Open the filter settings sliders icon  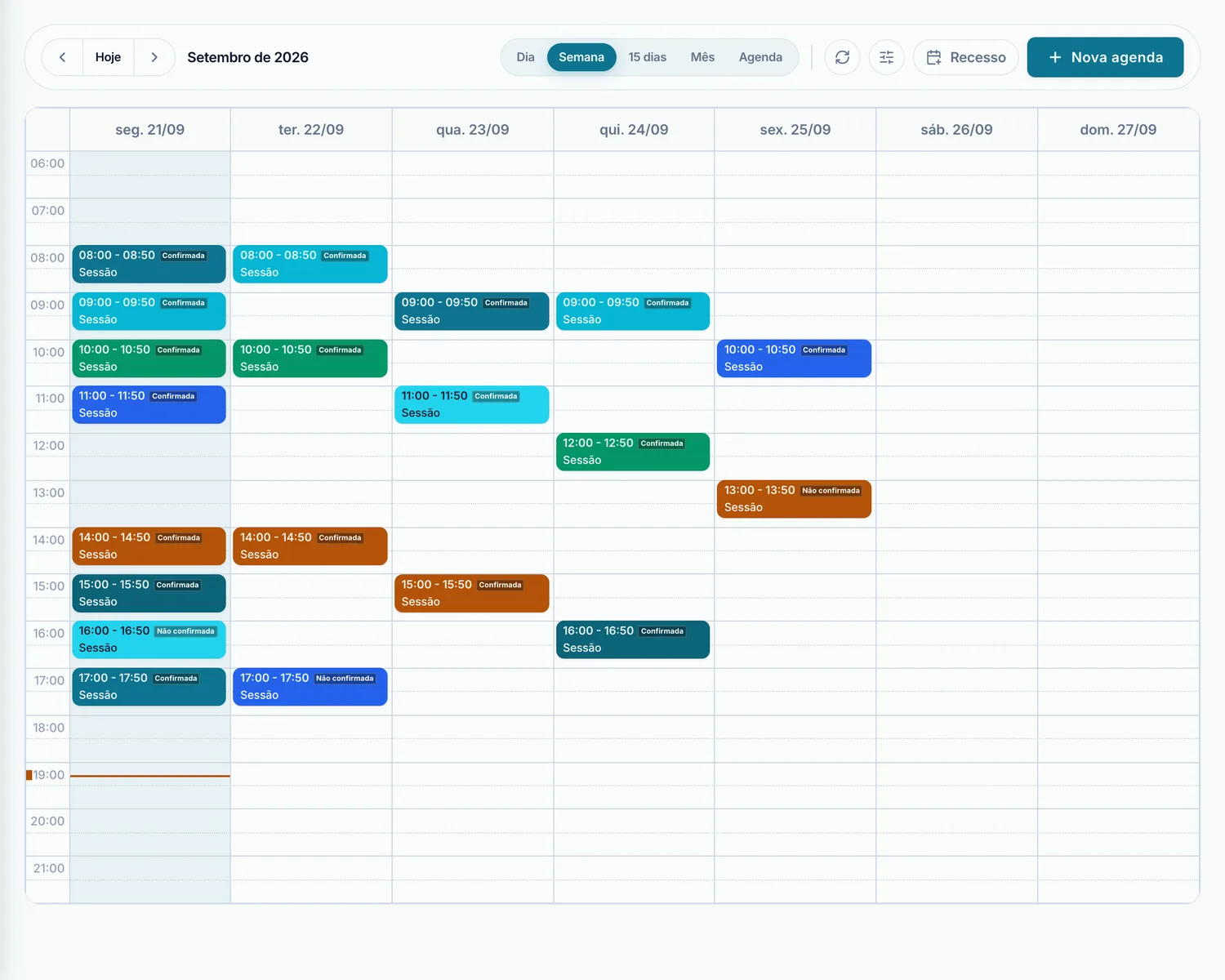coord(886,57)
